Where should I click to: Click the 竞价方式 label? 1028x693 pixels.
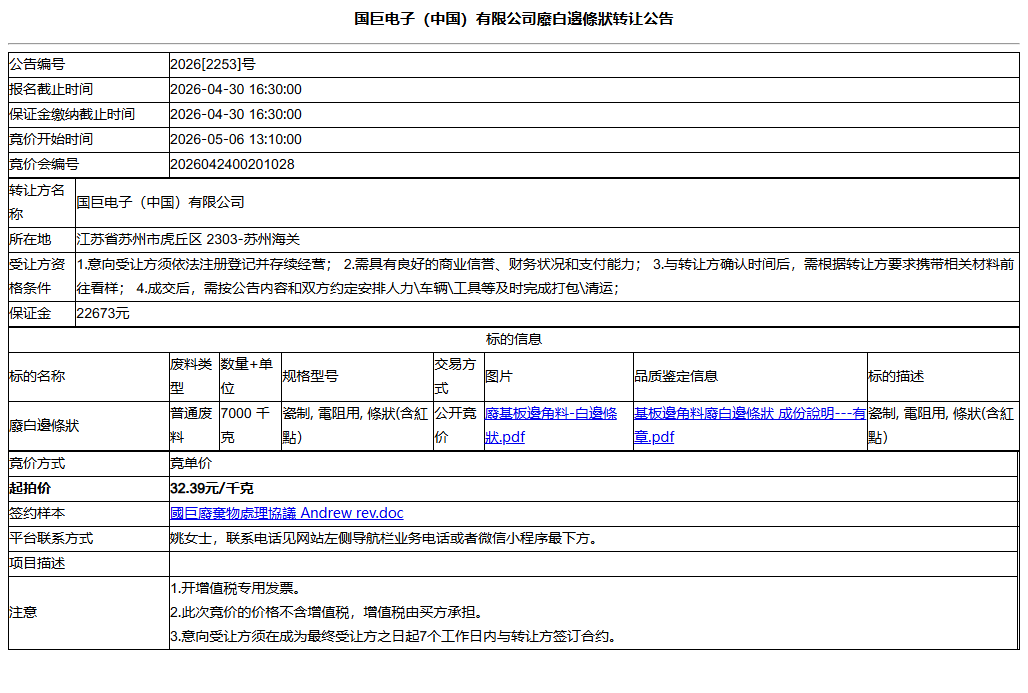point(37,464)
